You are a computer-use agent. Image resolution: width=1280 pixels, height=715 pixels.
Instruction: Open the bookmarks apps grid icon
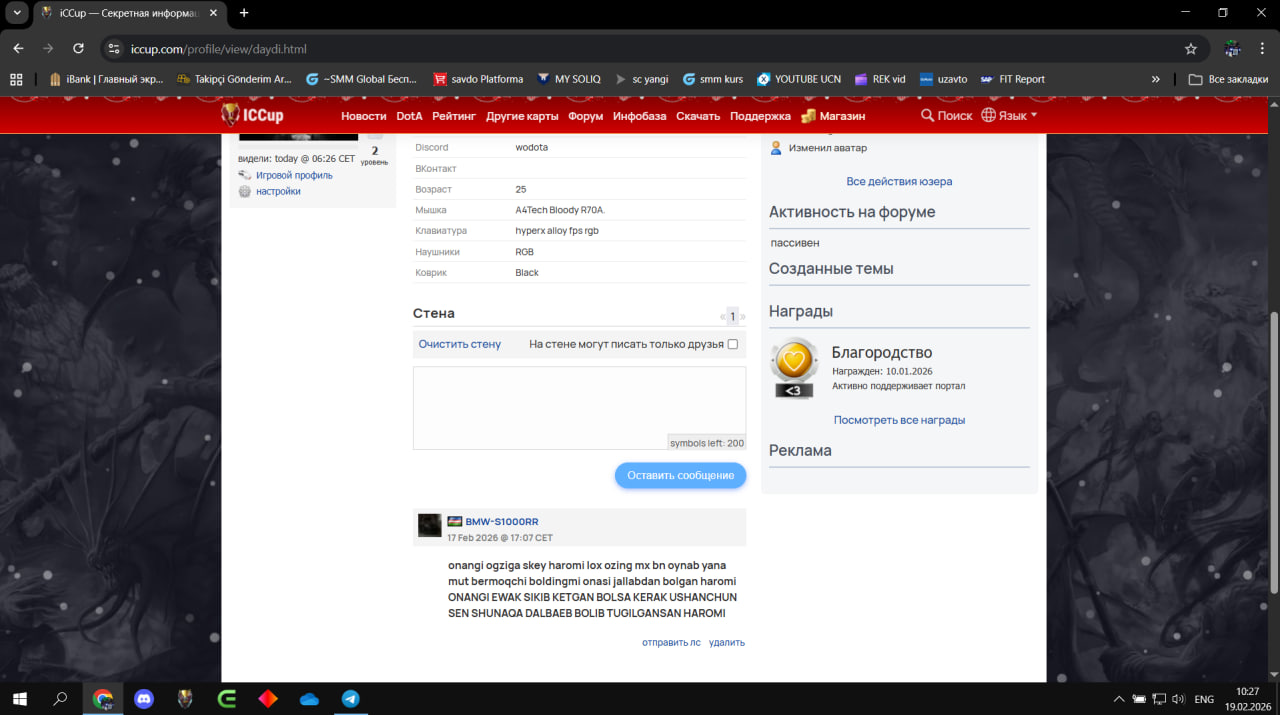pos(16,79)
